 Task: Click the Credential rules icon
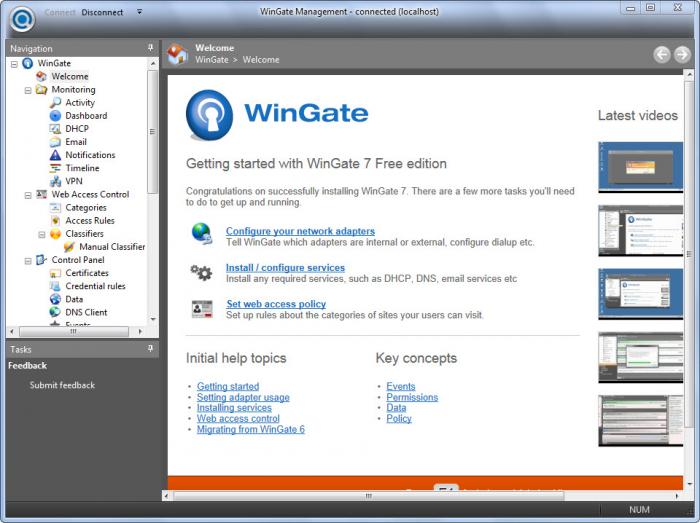click(55, 286)
